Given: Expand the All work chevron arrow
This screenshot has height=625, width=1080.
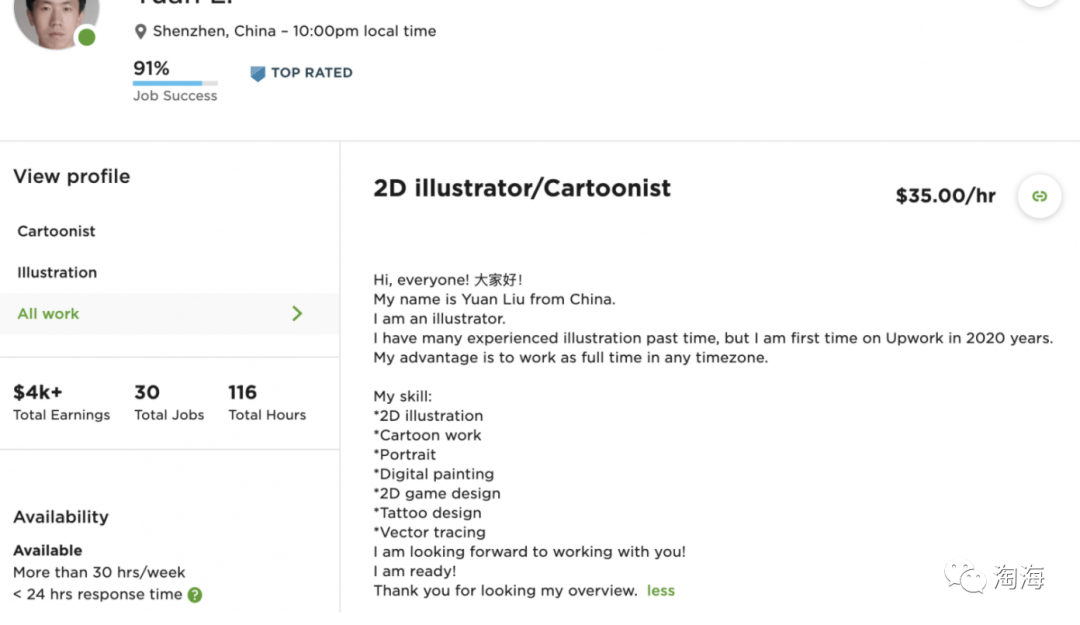Looking at the screenshot, I should (297, 314).
